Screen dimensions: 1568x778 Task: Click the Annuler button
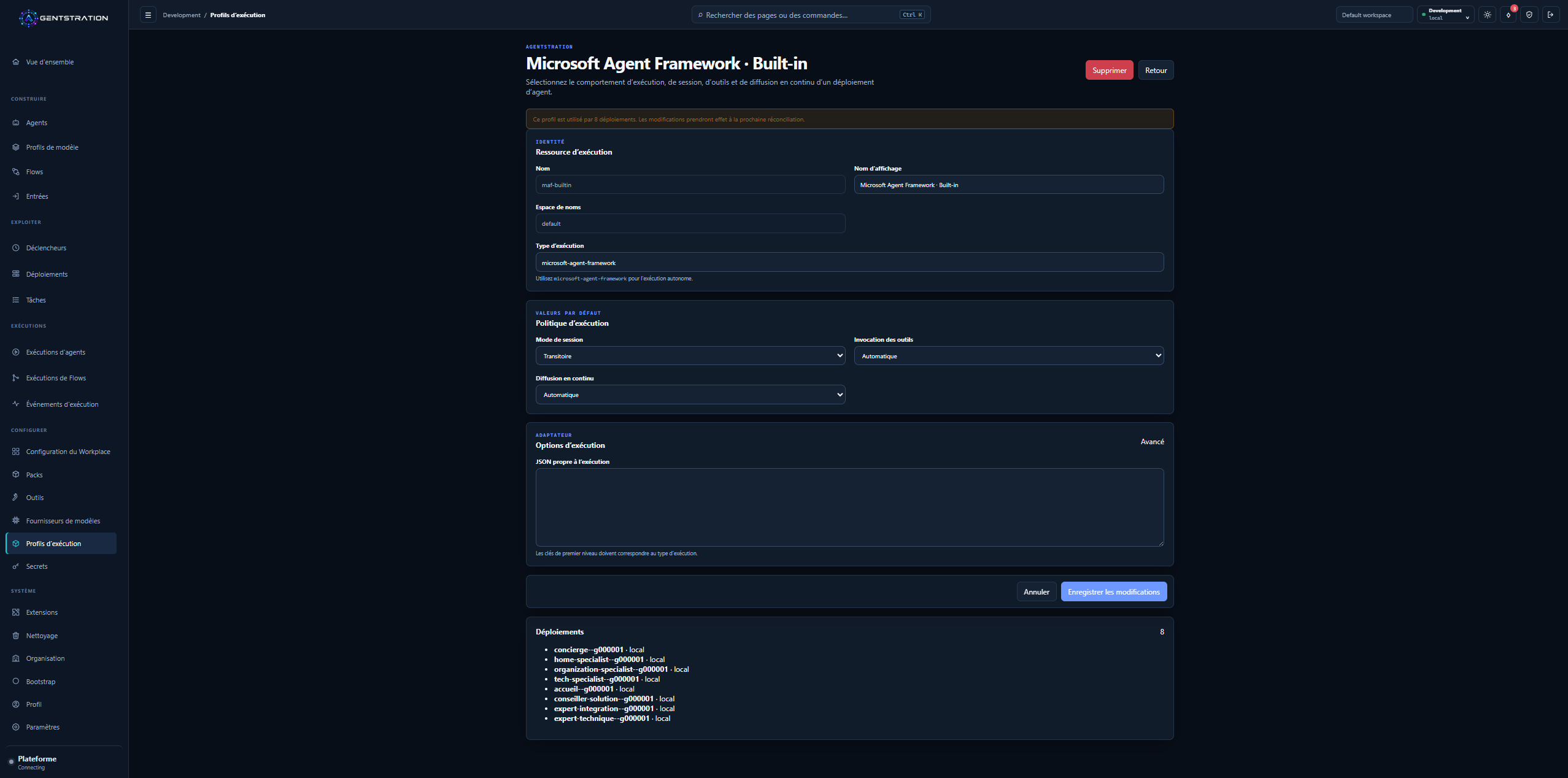[1037, 591]
